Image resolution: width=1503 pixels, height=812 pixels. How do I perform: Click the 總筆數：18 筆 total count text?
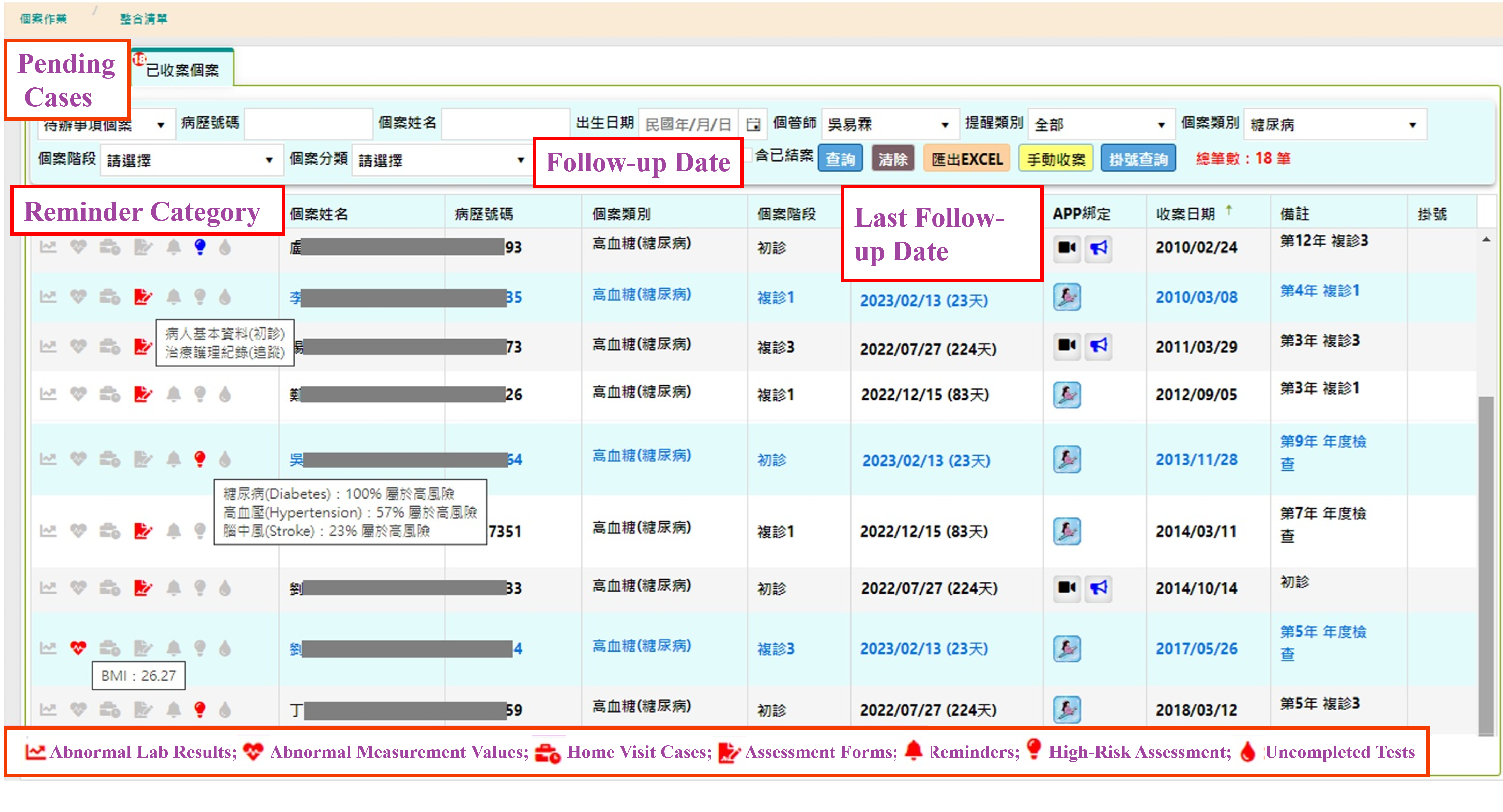click(x=1243, y=158)
